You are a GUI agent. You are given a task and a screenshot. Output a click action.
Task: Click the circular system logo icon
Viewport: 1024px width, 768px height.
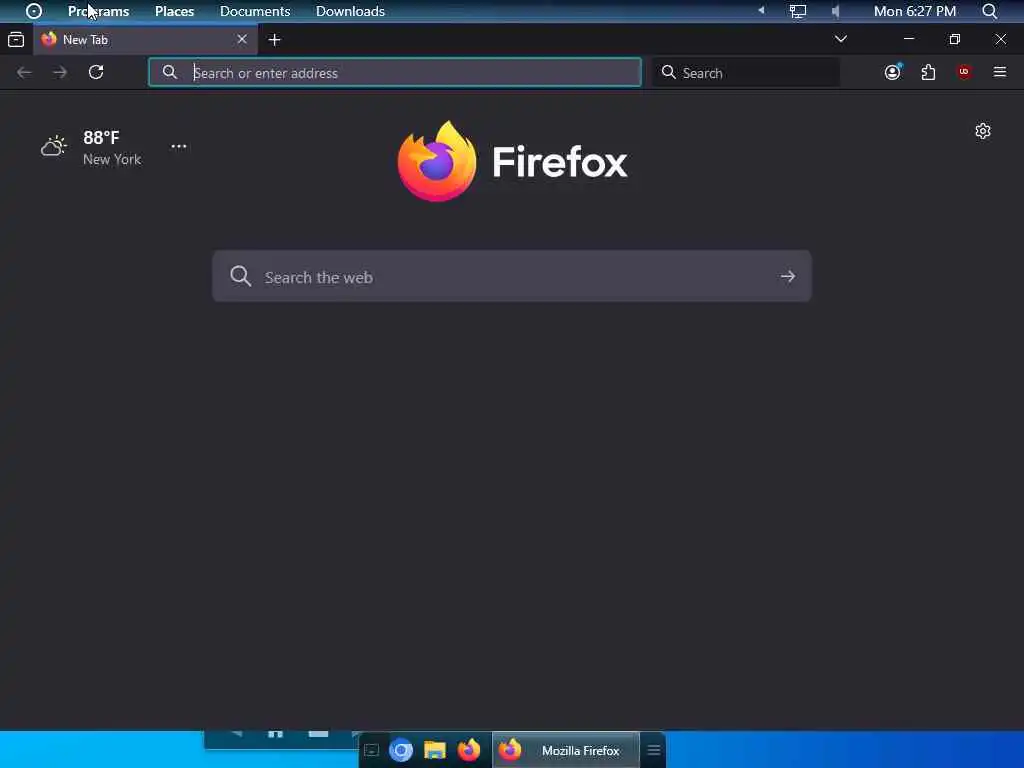(x=33, y=11)
